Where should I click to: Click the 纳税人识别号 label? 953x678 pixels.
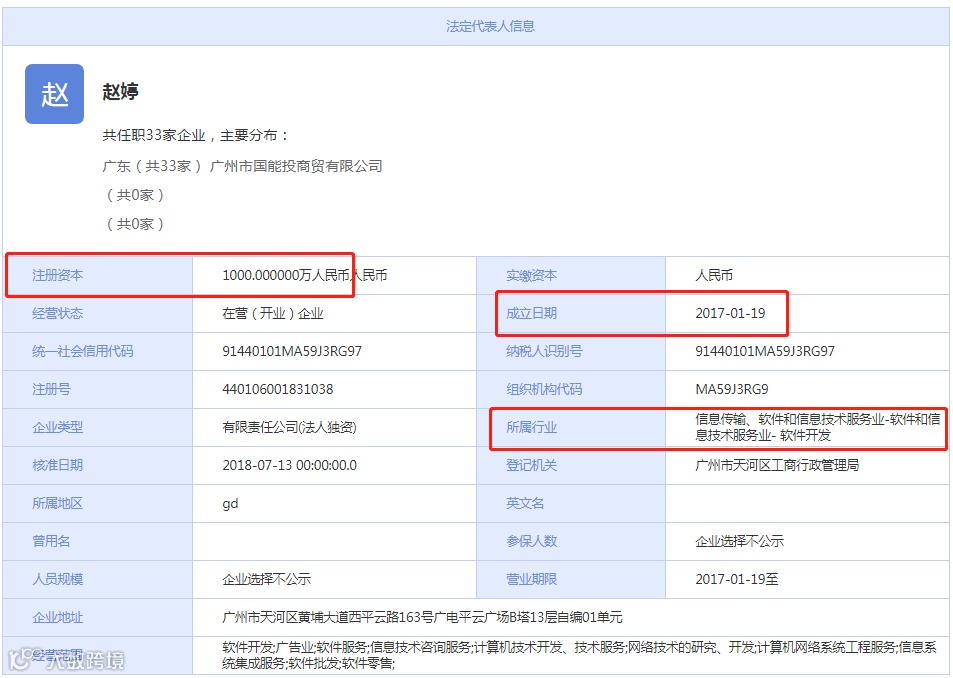544,351
